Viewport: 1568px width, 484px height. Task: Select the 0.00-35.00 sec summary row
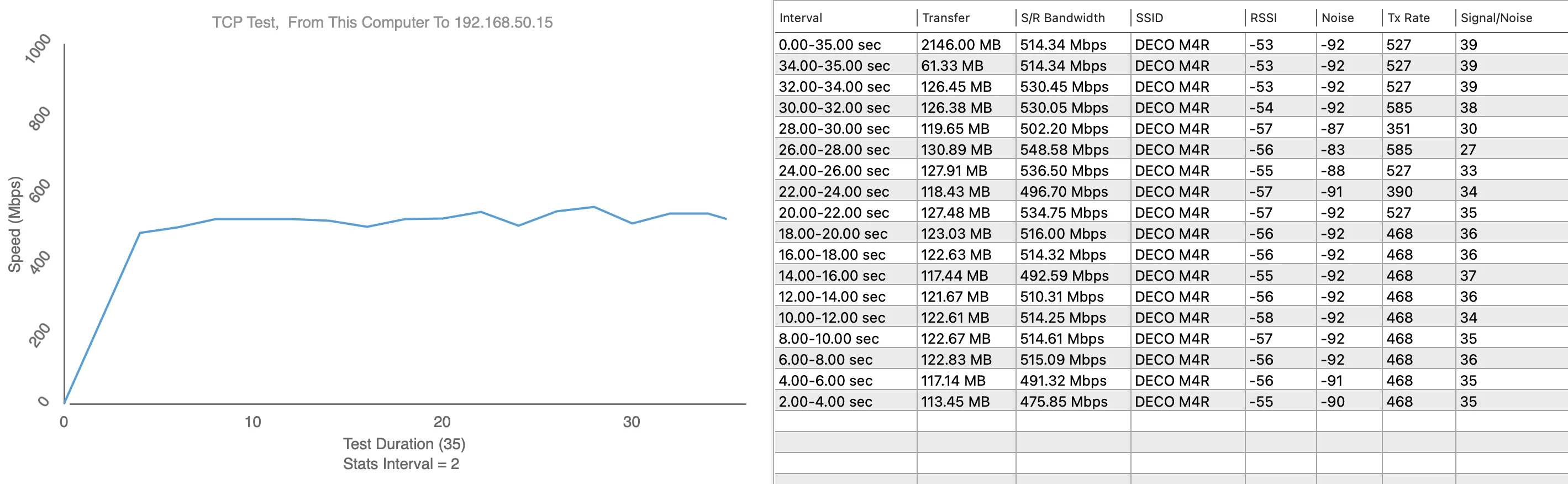click(830, 45)
